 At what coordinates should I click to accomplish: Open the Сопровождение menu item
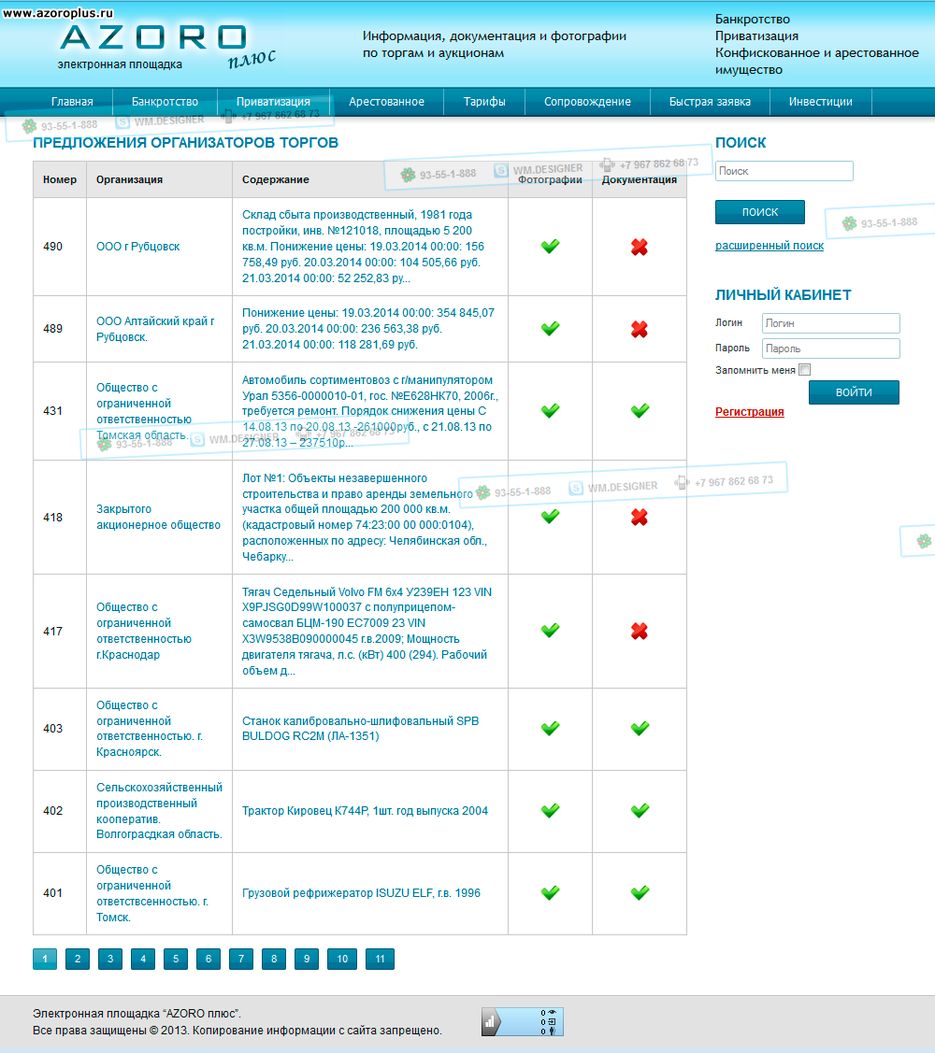coord(587,101)
